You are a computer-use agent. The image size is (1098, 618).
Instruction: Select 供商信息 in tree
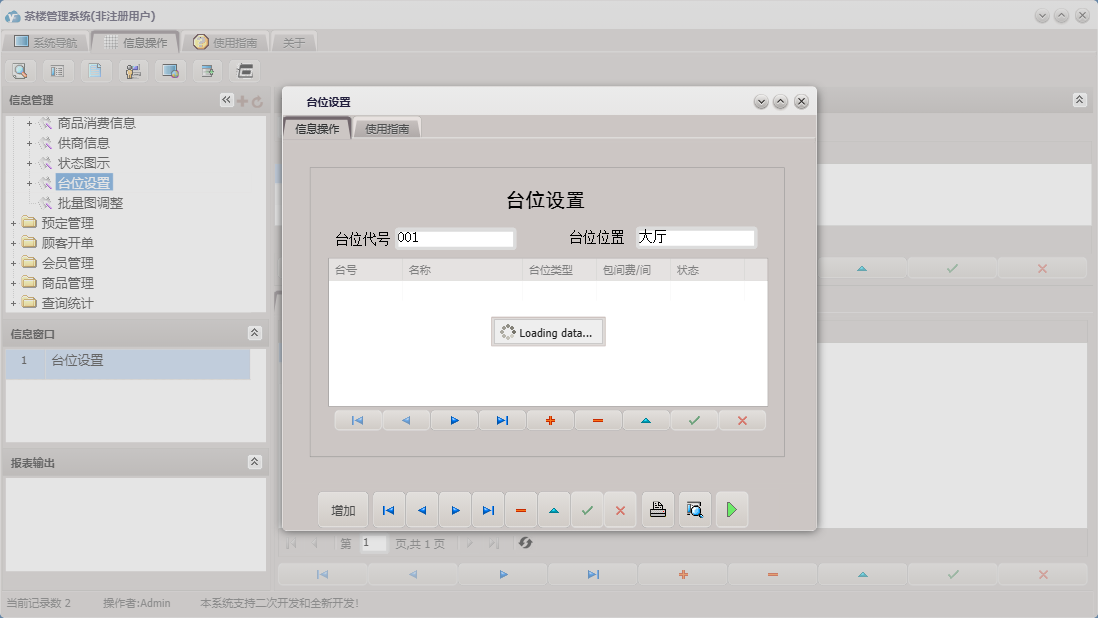pyautogui.click(x=83, y=143)
